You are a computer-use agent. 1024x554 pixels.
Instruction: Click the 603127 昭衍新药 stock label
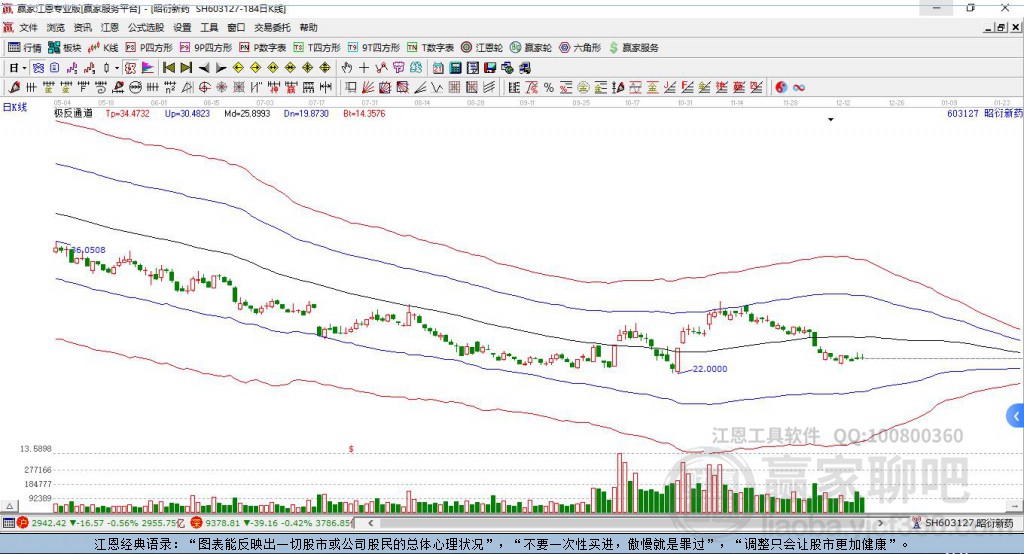[x=984, y=113]
